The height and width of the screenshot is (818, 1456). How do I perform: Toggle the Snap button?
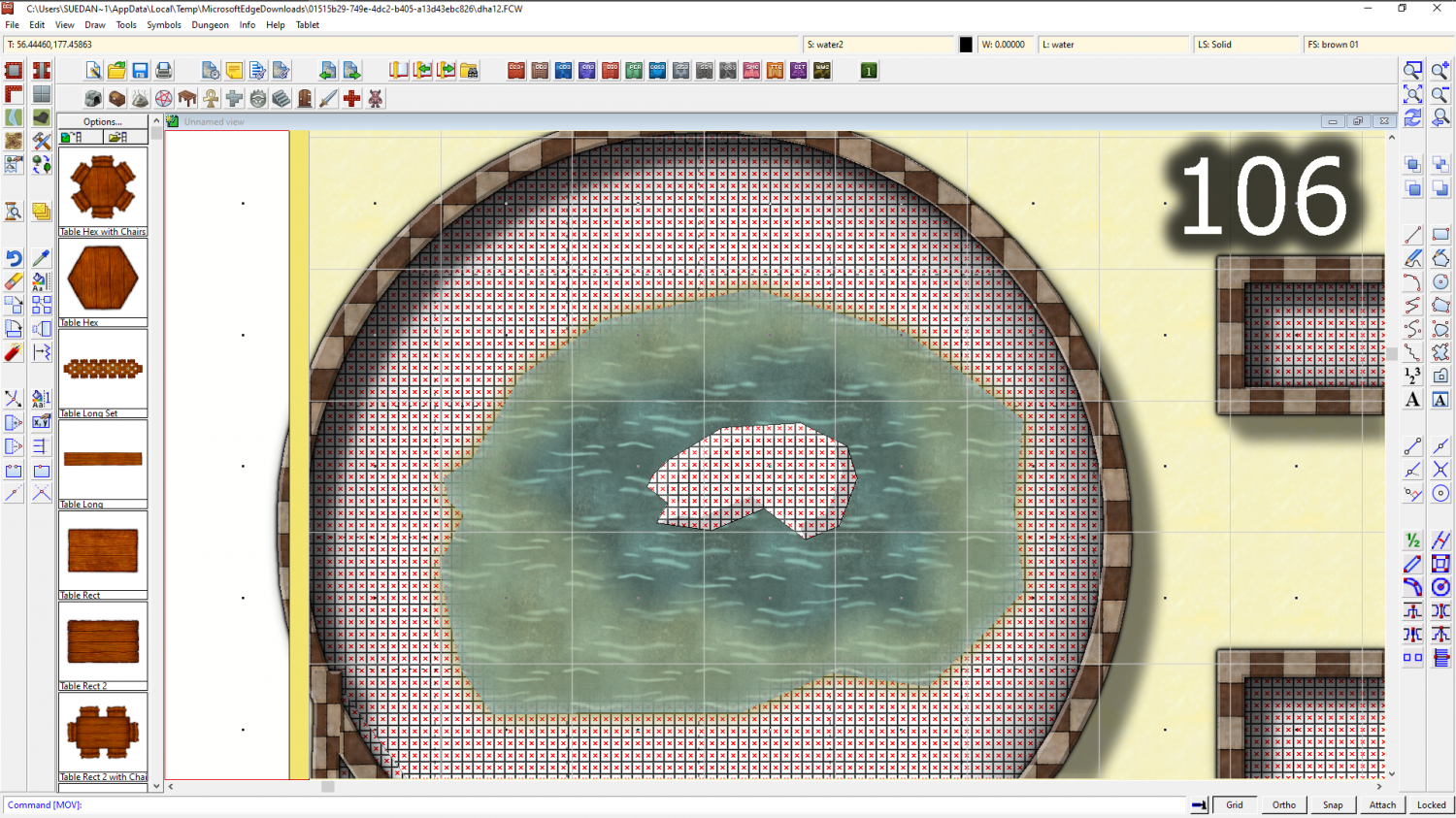click(1333, 804)
